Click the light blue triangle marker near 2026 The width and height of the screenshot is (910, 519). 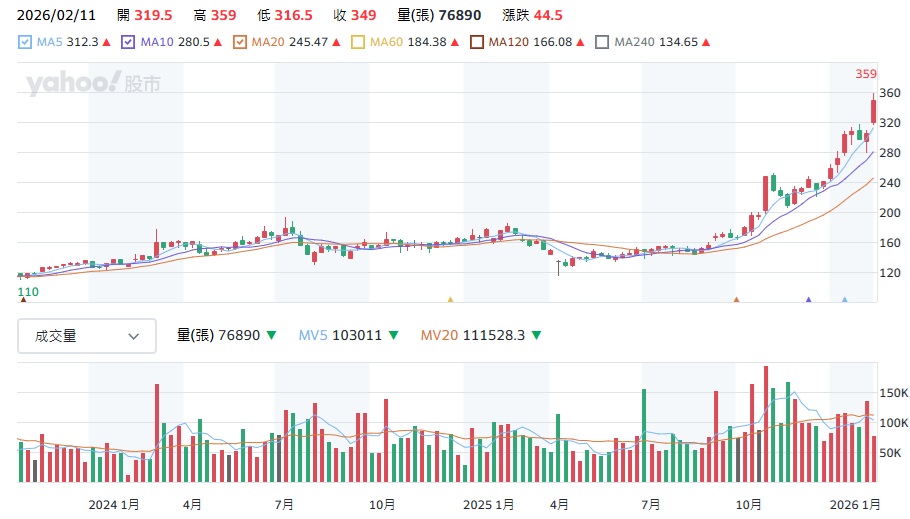pos(845,299)
